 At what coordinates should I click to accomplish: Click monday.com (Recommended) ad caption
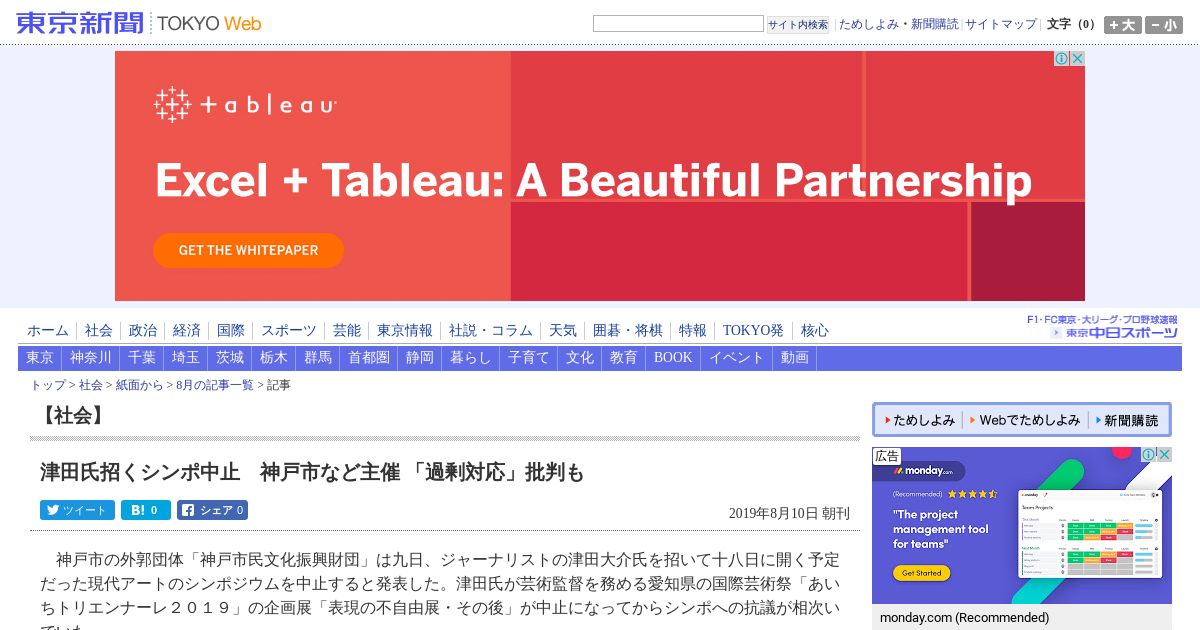point(964,618)
